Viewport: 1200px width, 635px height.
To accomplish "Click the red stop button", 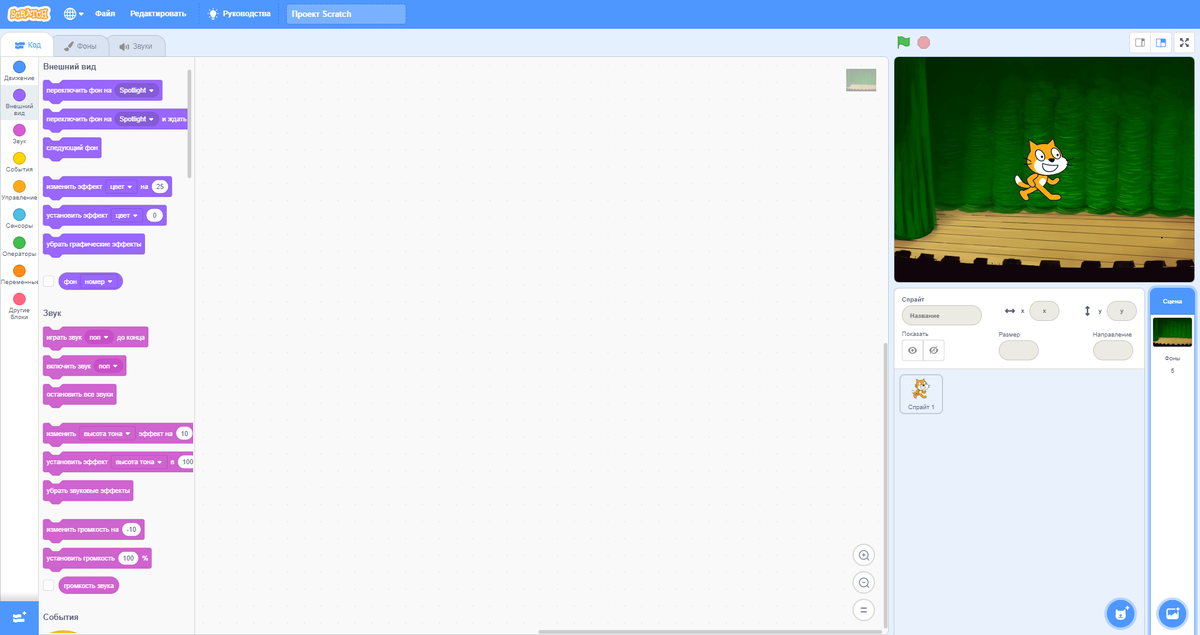I will click(x=924, y=42).
